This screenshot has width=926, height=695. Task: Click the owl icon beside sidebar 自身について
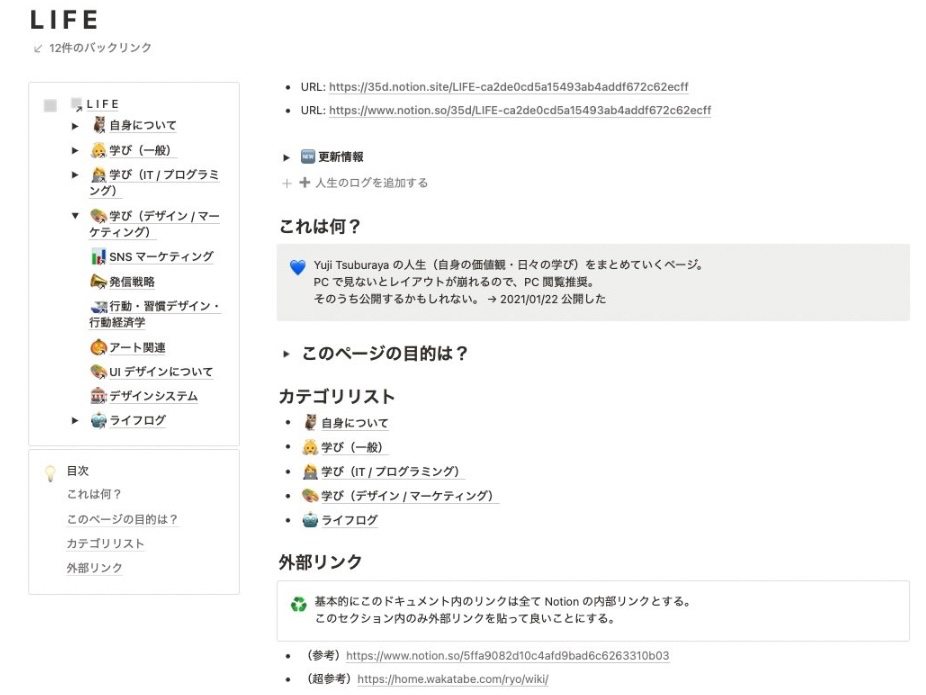[99, 125]
